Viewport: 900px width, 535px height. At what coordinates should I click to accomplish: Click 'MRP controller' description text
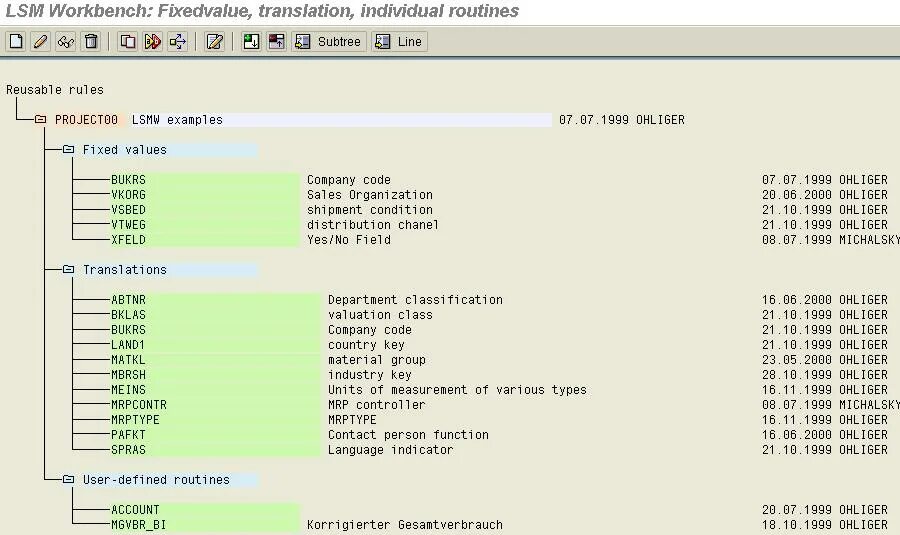[x=377, y=405]
